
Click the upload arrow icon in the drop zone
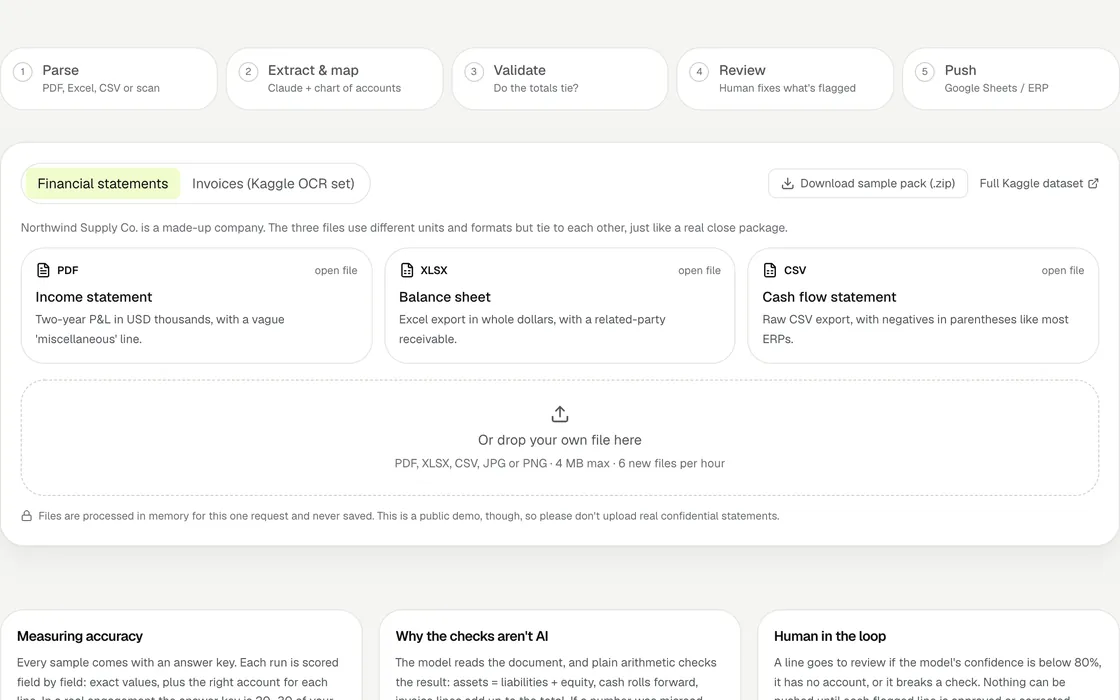pos(560,414)
